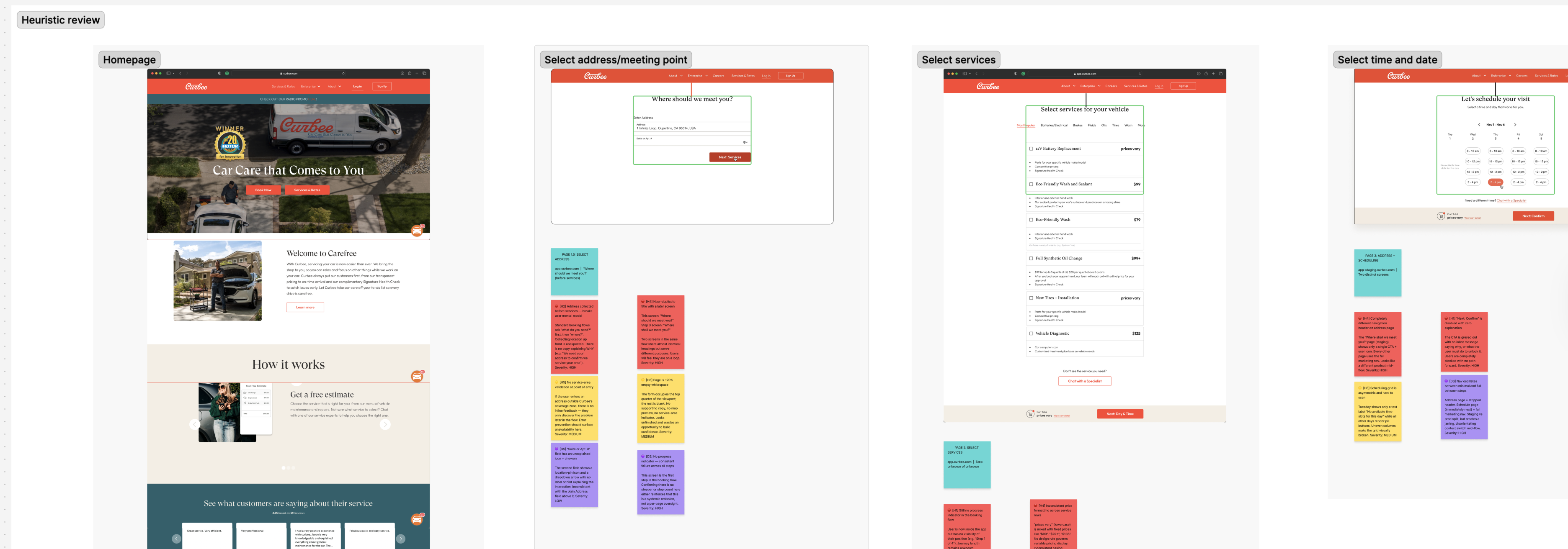This screenshot has height=549, width=1568.
Task: Select the Wednesday 8 - 10 am time slot
Action: point(1473,151)
